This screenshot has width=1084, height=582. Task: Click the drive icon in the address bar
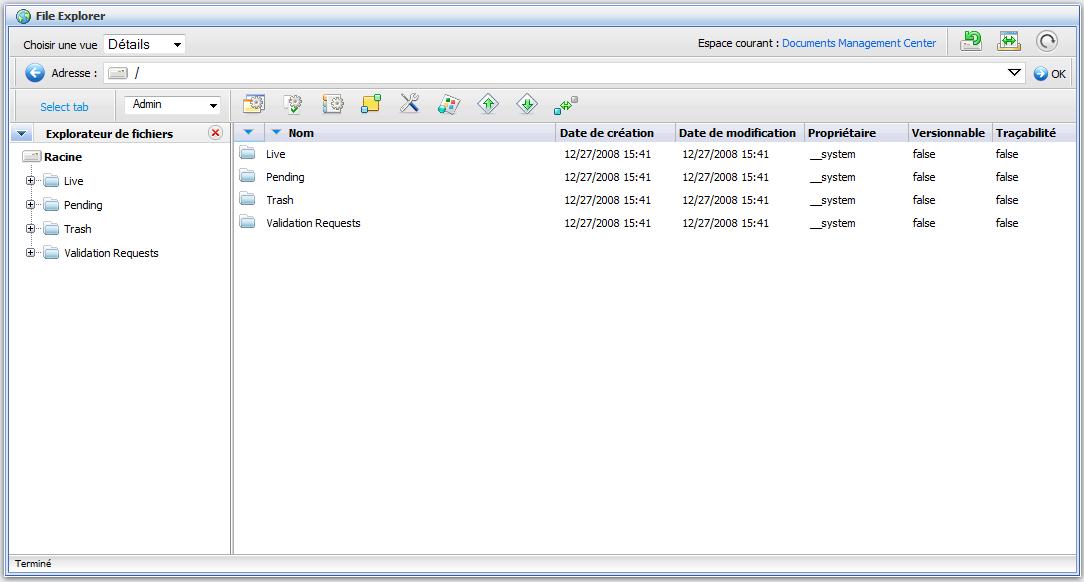(118, 73)
